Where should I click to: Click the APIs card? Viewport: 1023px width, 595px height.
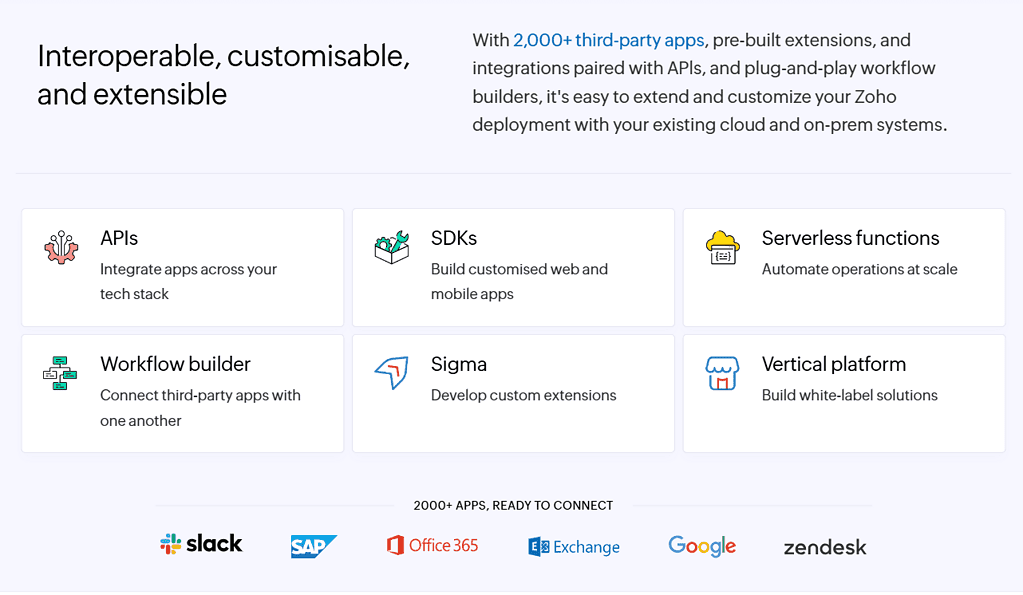[x=182, y=267]
